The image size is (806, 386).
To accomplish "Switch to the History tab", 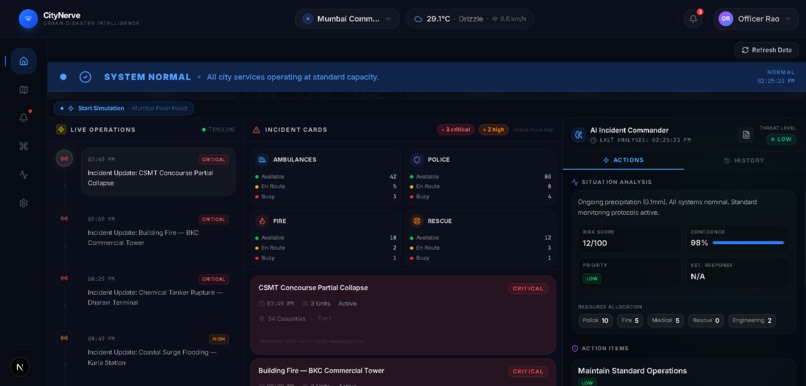I will click(x=744, y=160).
